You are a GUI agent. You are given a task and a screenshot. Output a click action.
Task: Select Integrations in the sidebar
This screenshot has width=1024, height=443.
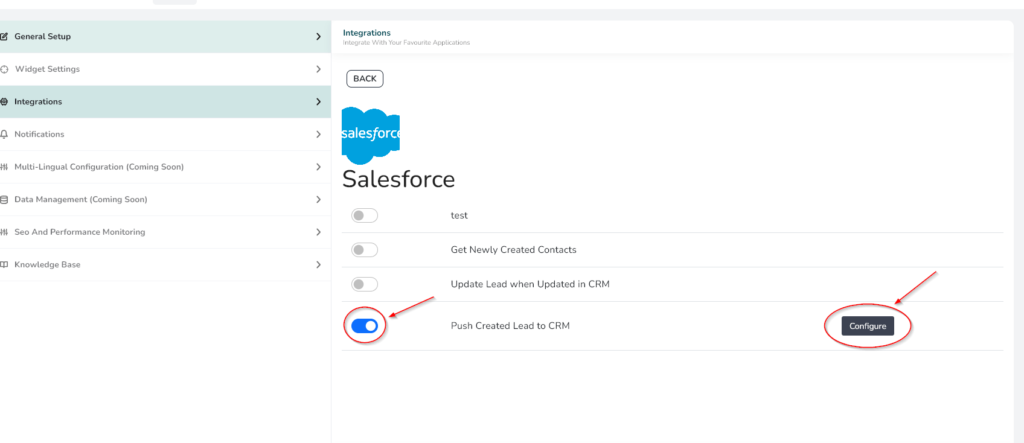[x=165, y=102]
